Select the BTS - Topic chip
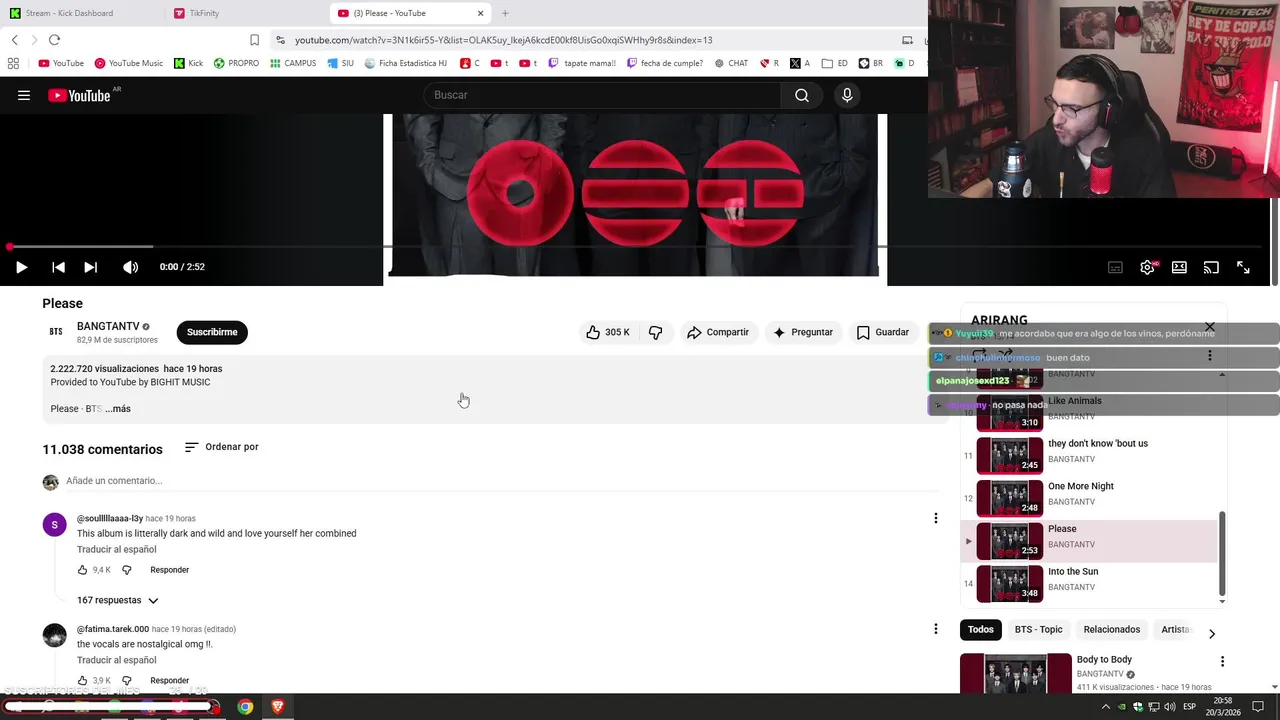This screenshot has height=720, width=1280. [1038, 629]
